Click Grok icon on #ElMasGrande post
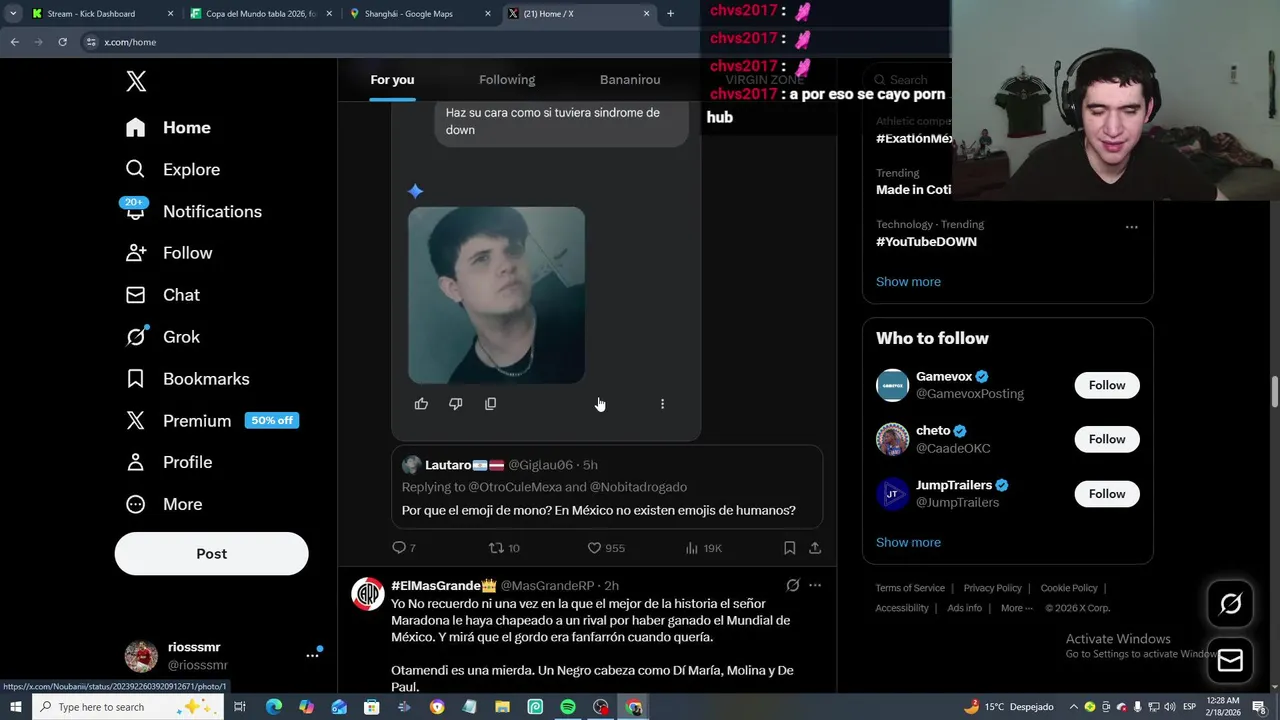 (792, 586)
